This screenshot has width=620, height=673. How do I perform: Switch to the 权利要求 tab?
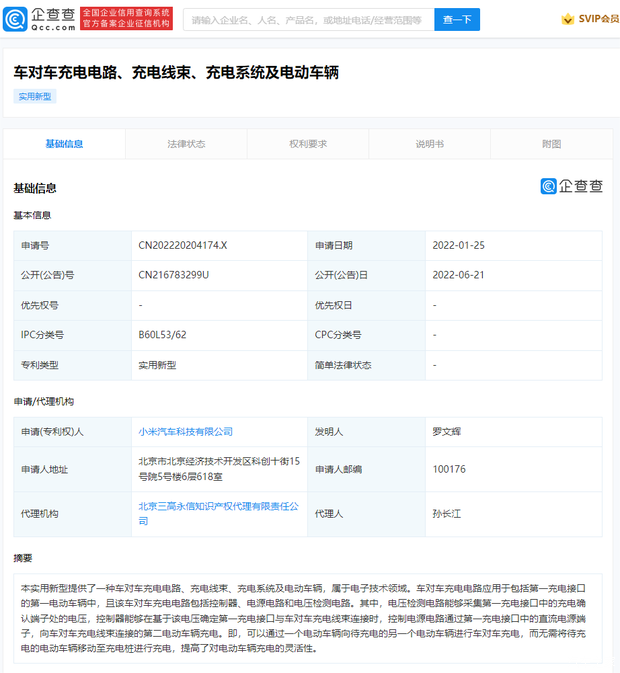(x=308, y=144)
